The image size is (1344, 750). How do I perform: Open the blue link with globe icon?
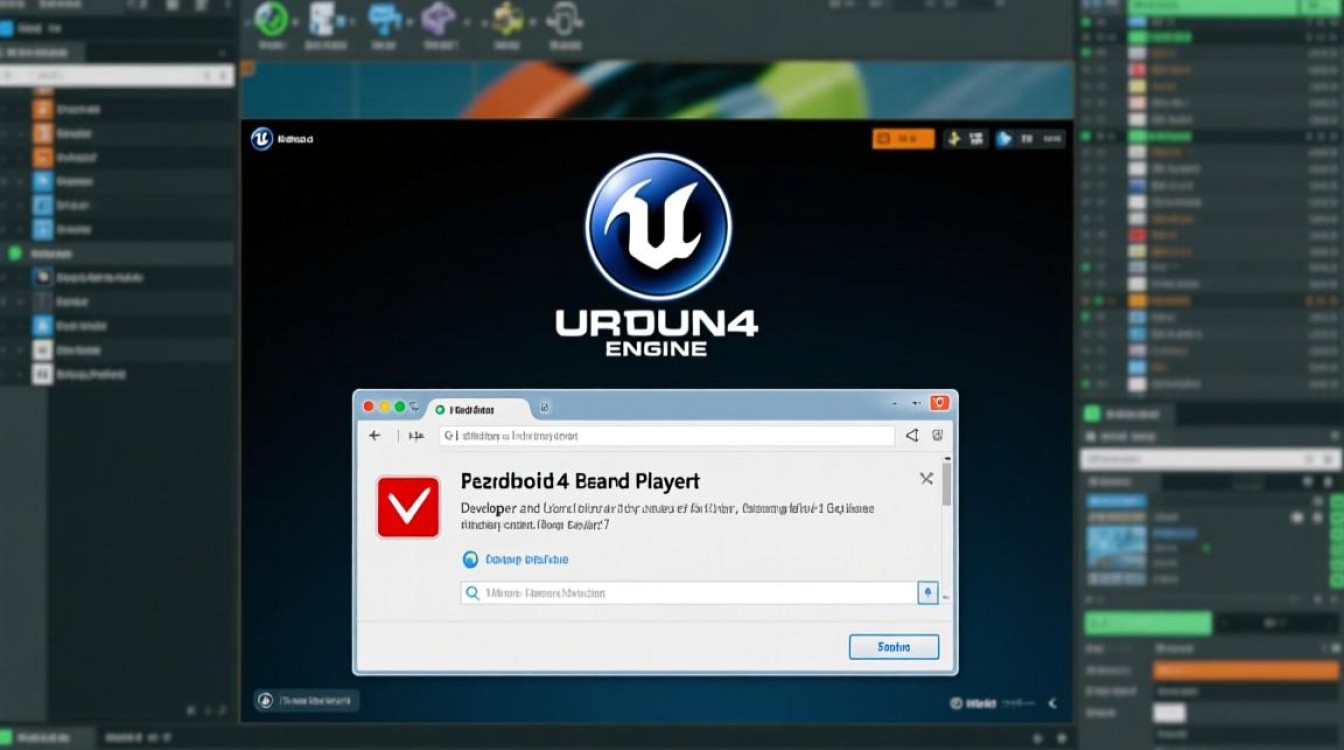[516, 560]
